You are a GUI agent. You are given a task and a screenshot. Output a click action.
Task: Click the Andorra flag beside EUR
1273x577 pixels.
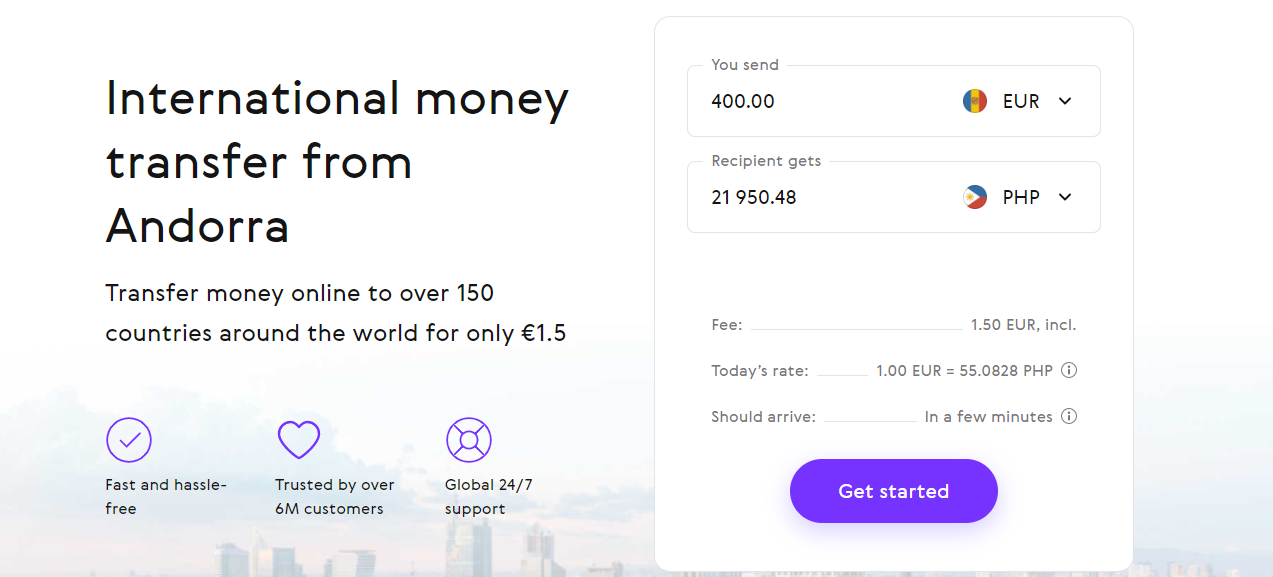point(975,101)
